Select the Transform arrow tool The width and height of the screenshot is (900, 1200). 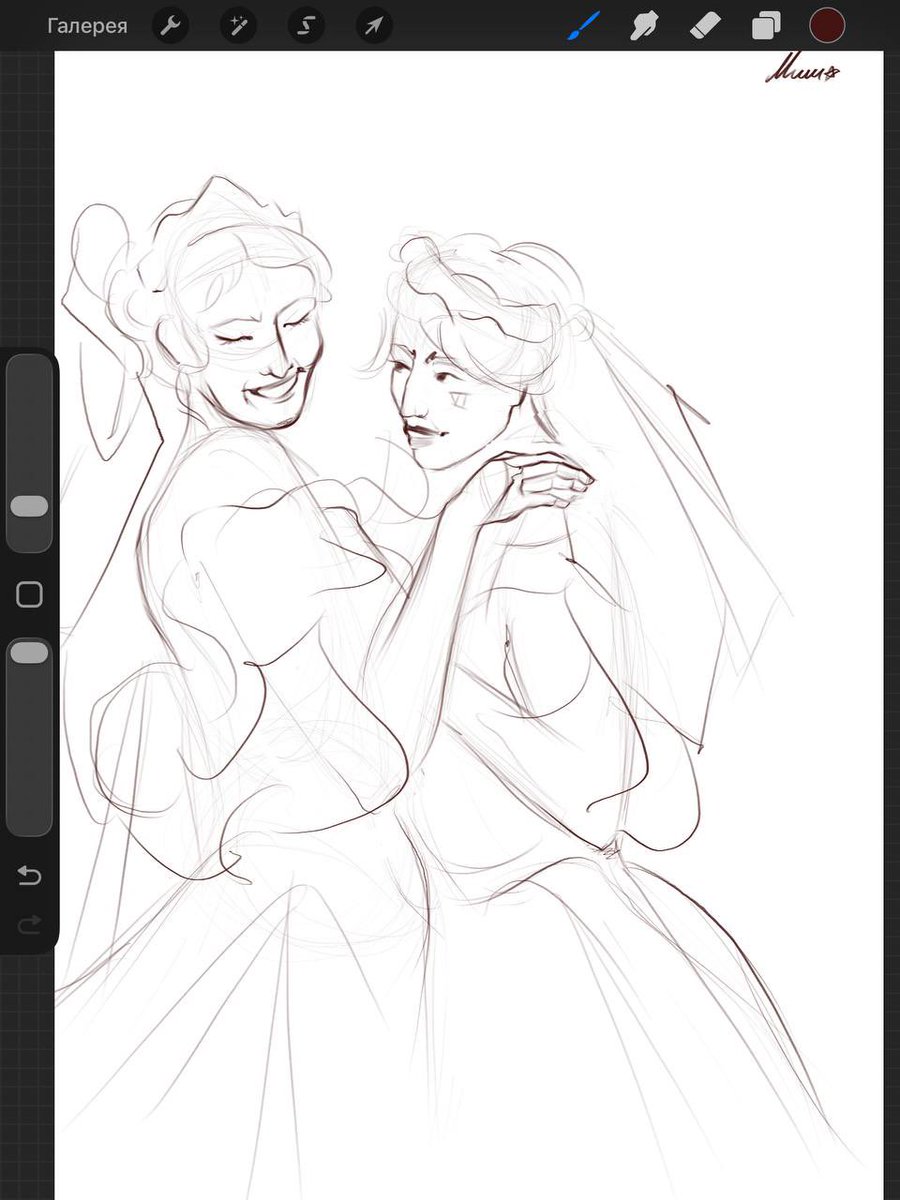372,26
